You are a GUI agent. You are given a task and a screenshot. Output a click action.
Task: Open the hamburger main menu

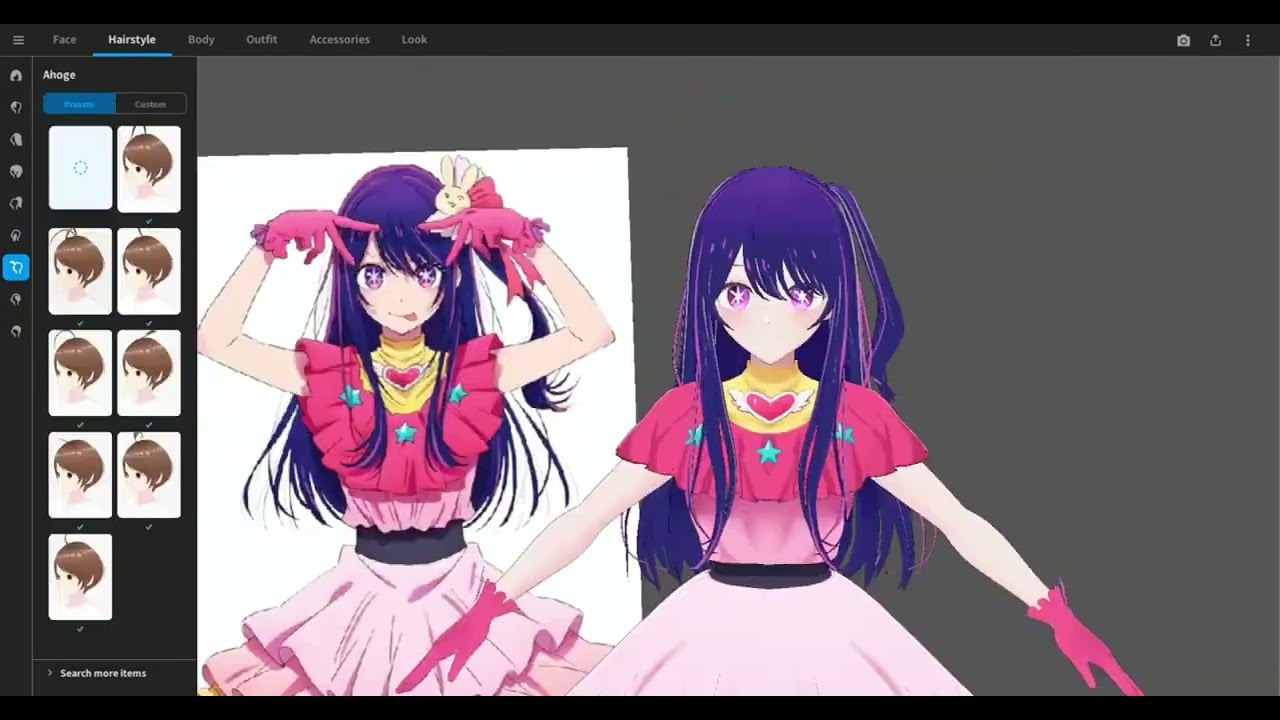tap(18, 40)
